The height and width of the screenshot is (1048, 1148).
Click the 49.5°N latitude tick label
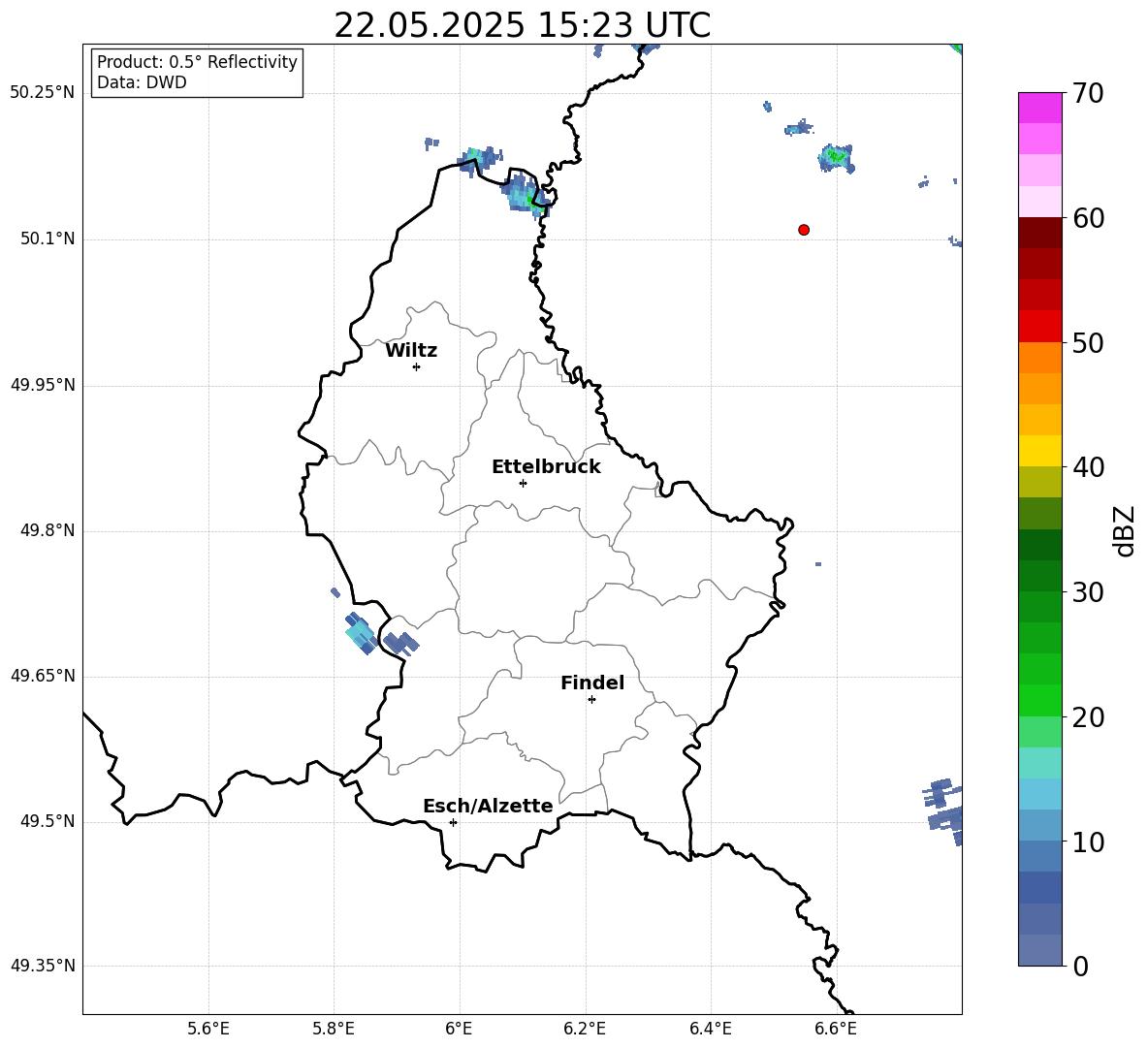pyautogui.click(x=48, y=821)
